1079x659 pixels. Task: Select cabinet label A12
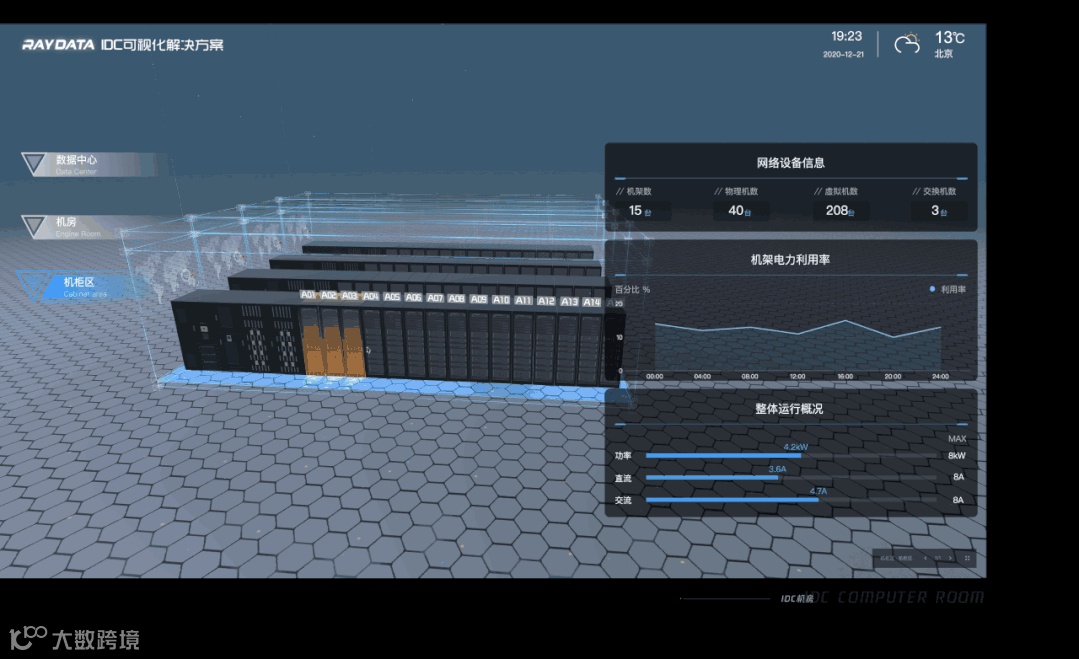[546, 301]
